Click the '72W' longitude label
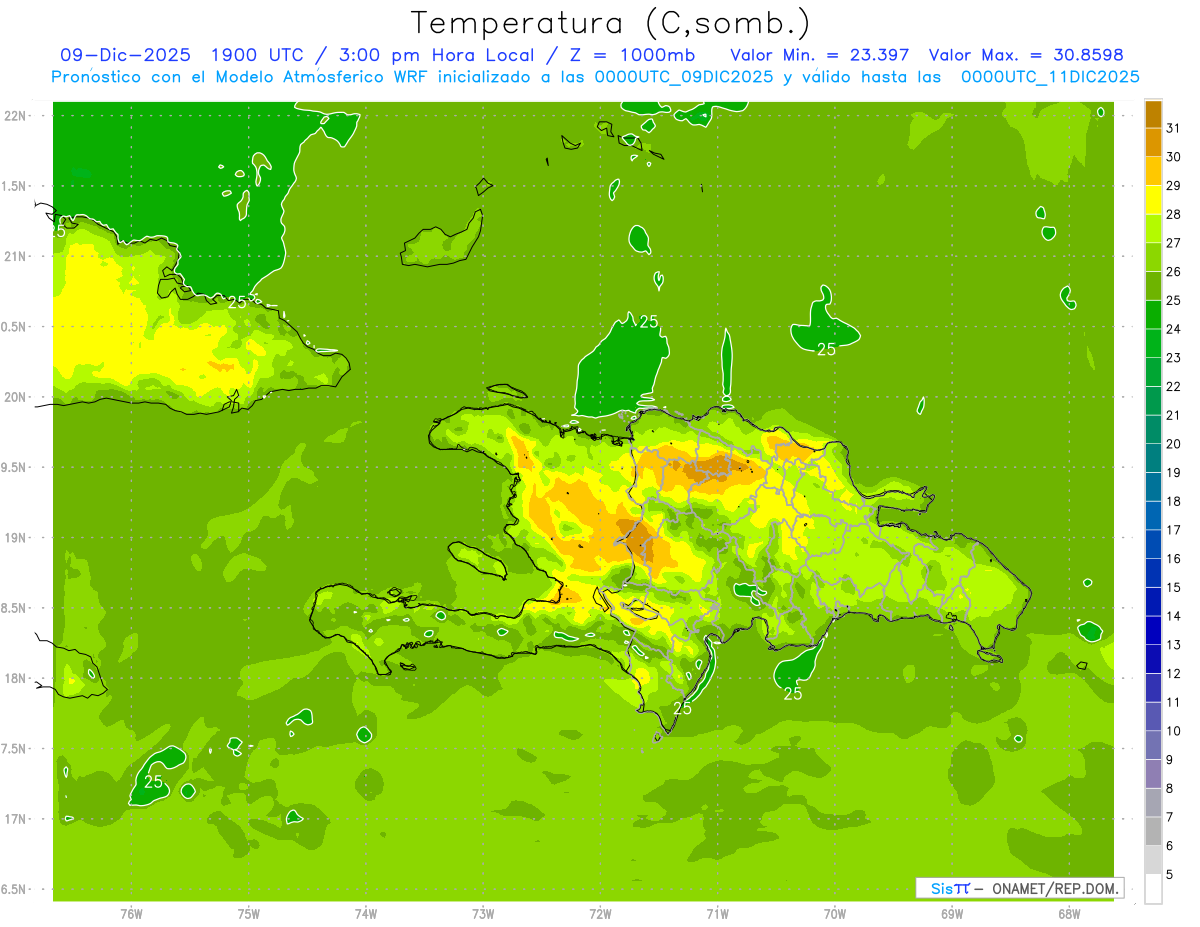This screenshot has height=927, width=1200. (x=600, y=913)
